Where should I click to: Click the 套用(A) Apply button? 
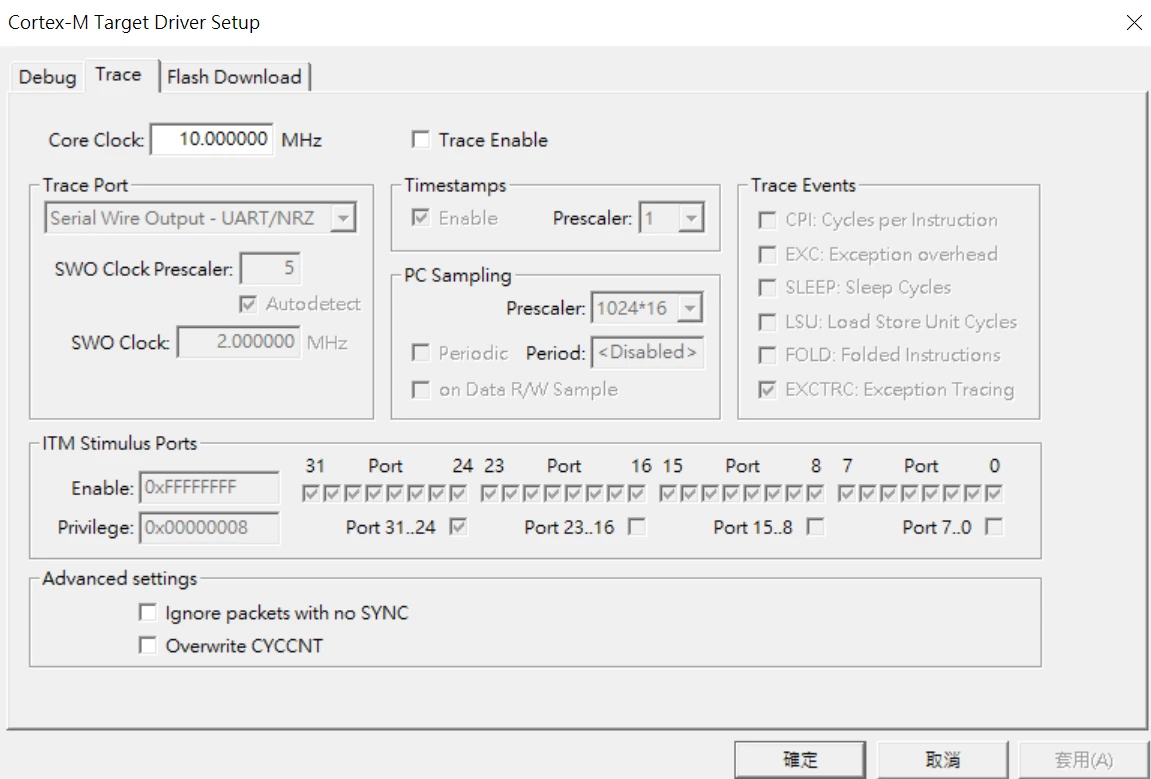click(x=1083, y=759)
